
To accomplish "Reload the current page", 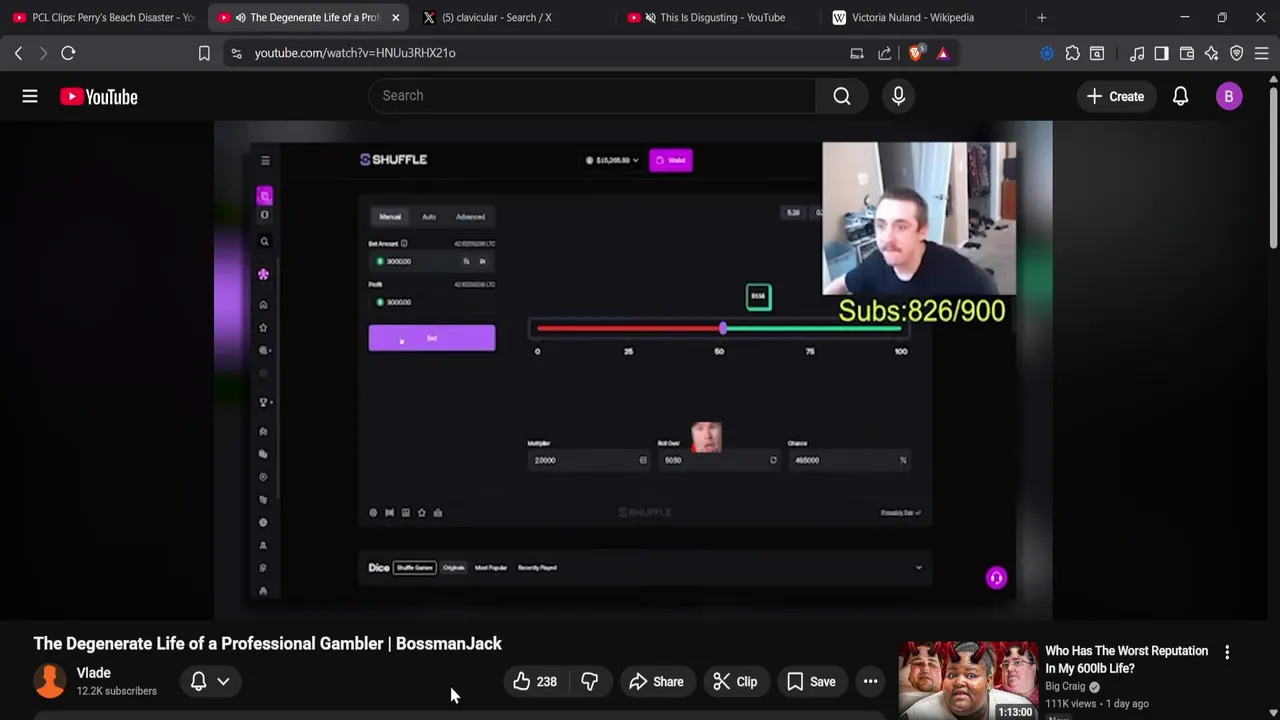I will [x=68, y=53].
